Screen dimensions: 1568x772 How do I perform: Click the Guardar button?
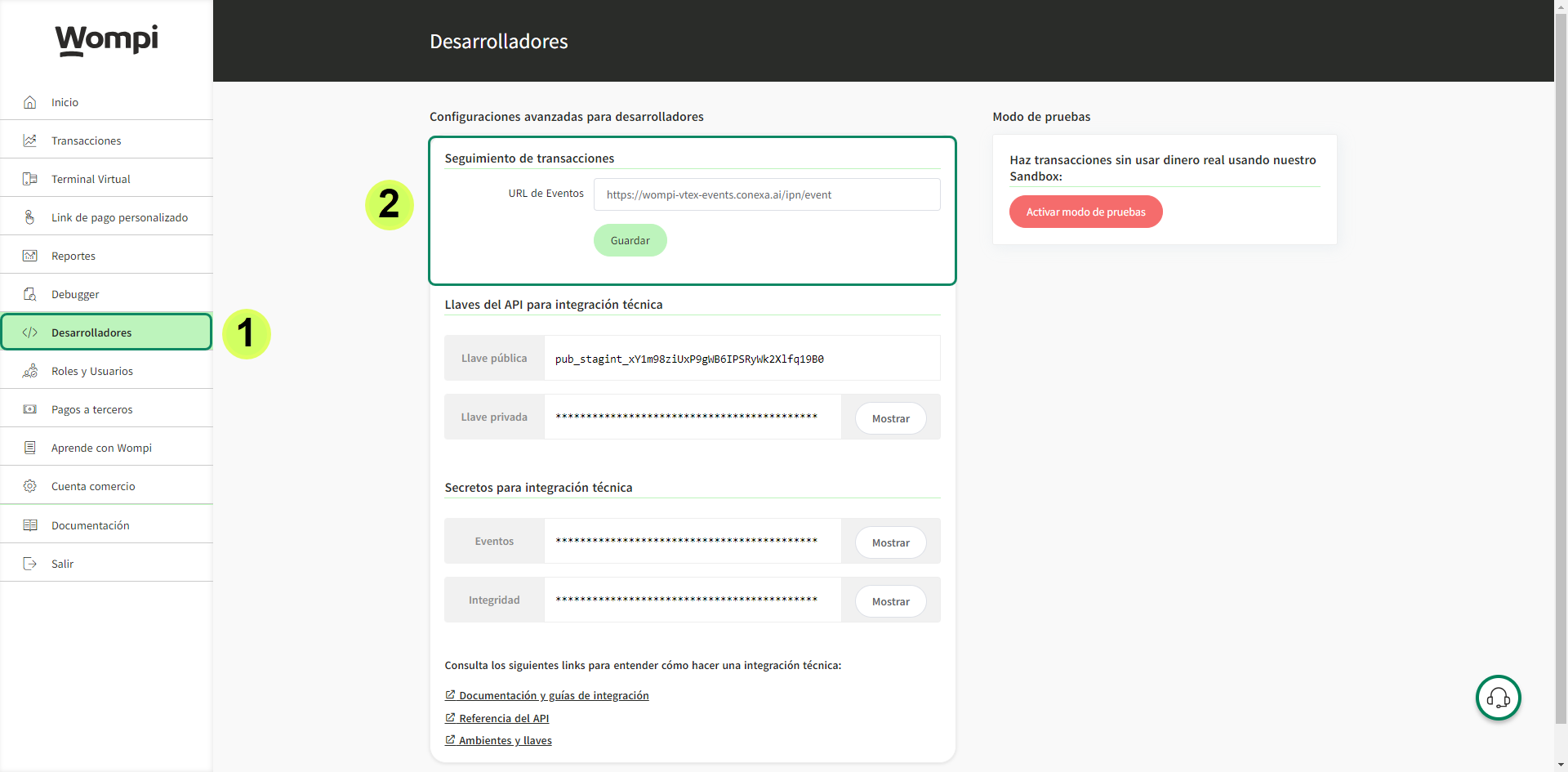tap(630, 240)
